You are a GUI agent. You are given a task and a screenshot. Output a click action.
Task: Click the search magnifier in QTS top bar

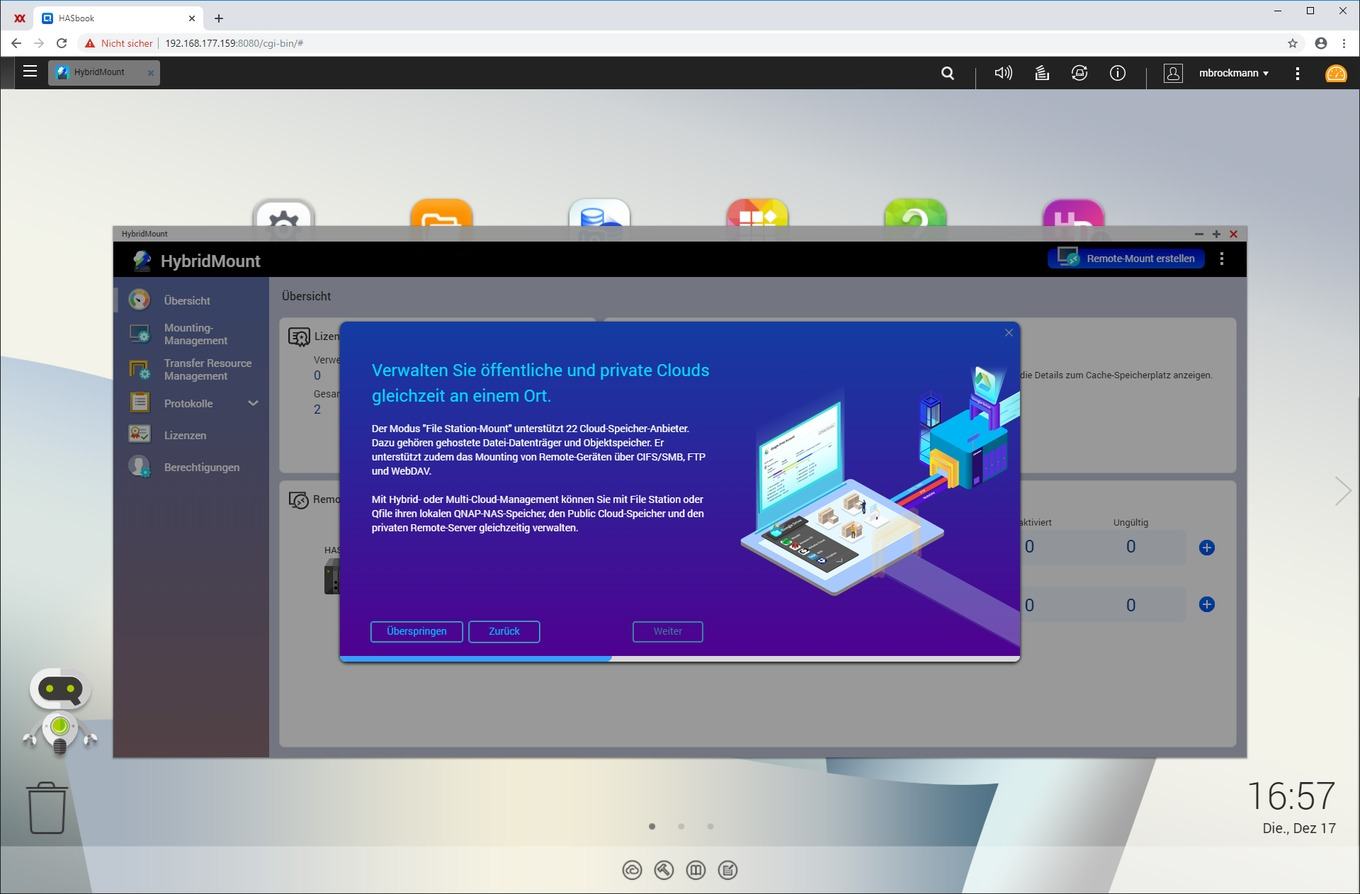pos(948,73)
